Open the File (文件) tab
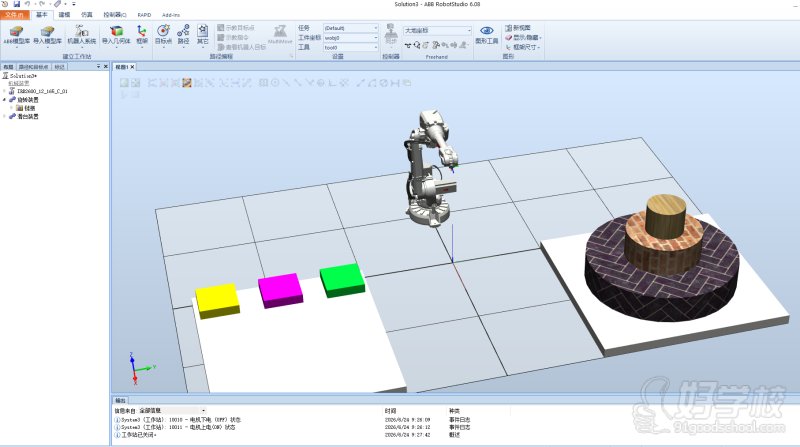The width and height of the screenshot is (800, 447). pyautogui.click(x=15, y=15)
